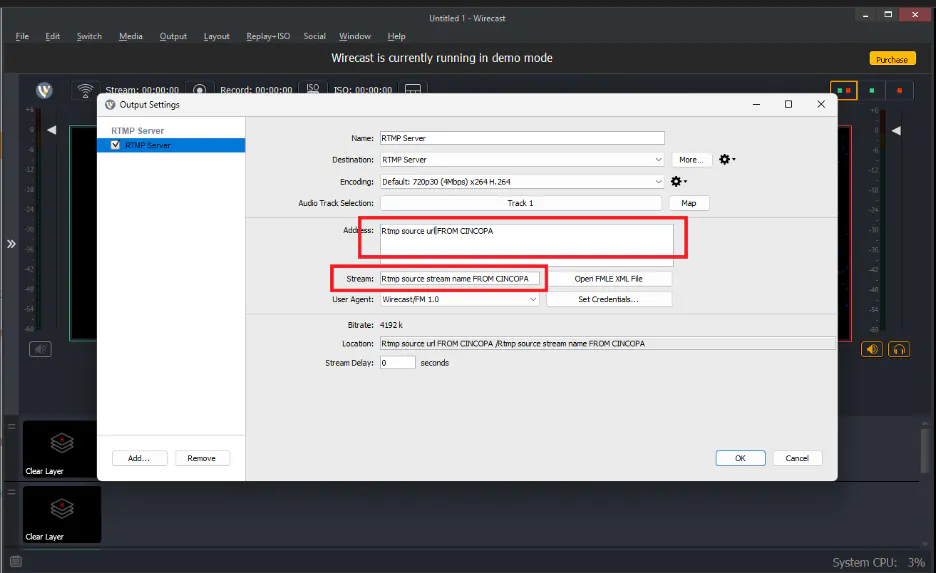Screen dimensions: 936x573
Task: Click the Location read-only field
Action: click(607, 343)
